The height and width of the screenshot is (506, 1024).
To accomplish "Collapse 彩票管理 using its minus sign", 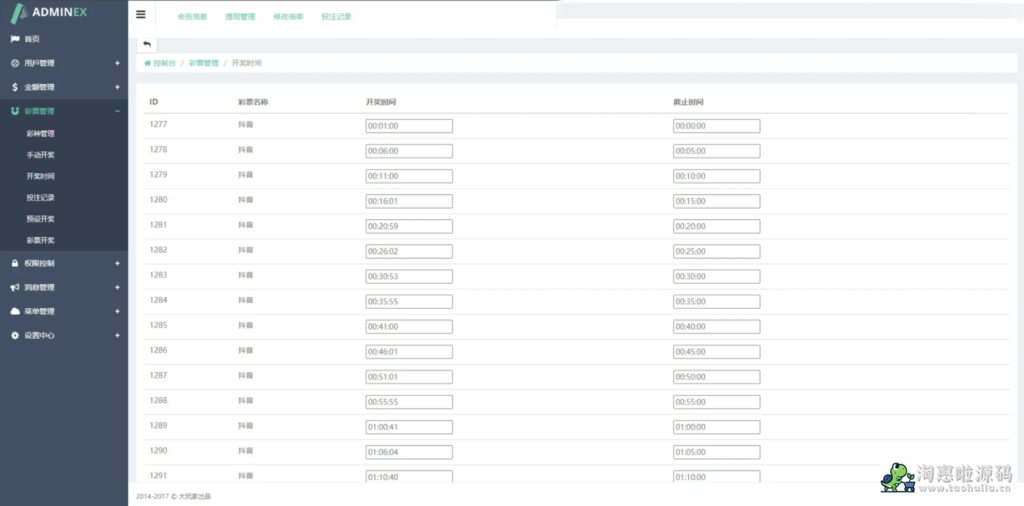I will pyautogui.click(x=117, y=111).
